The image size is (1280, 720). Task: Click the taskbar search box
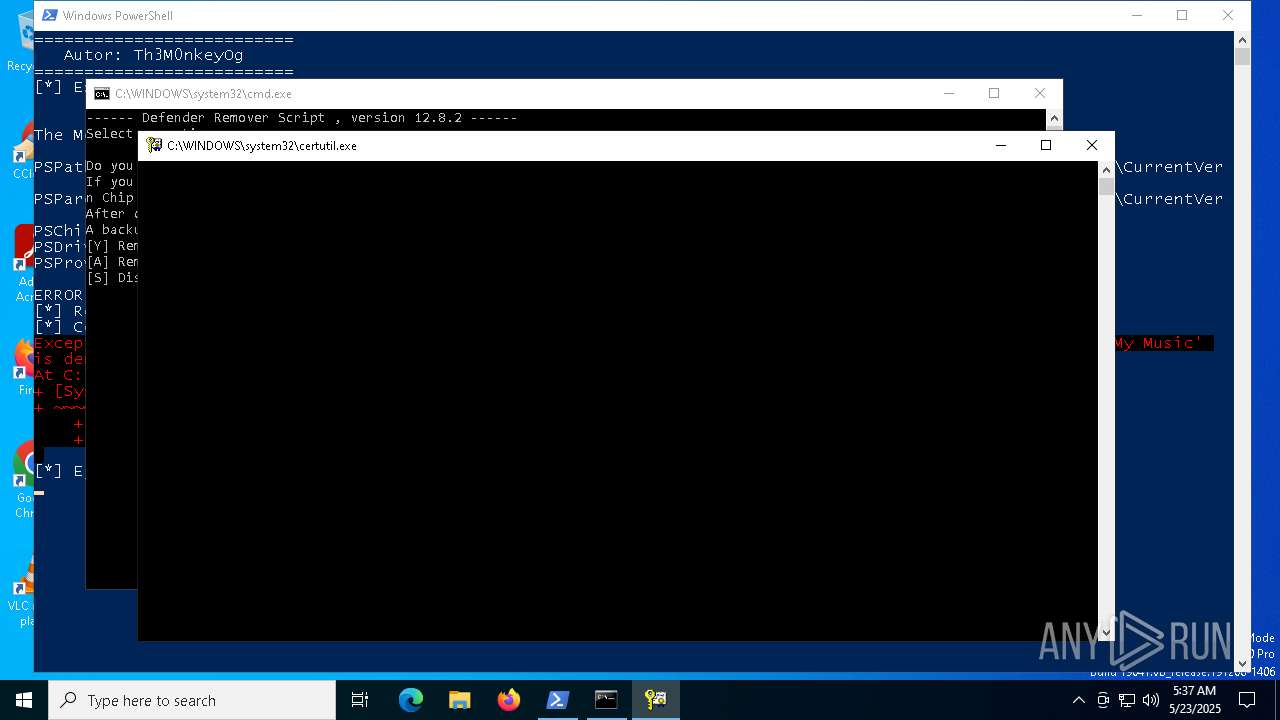coord(192,700)
